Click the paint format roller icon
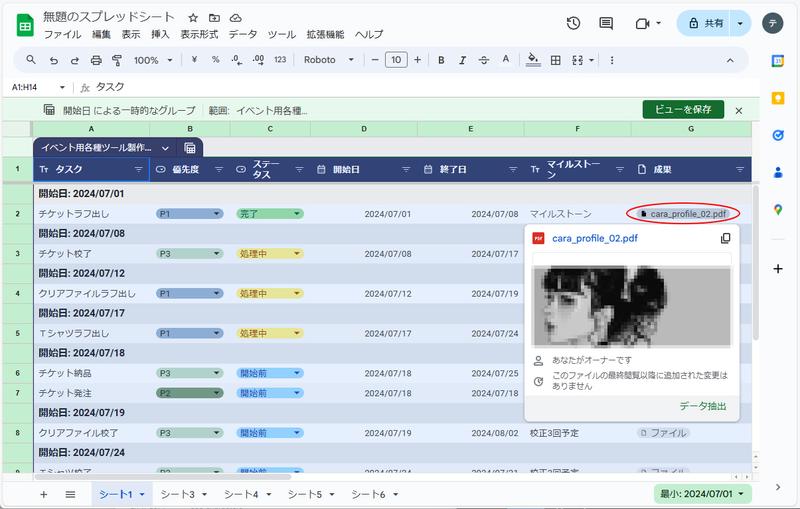This screenshot has width=800, height=509. (x=117, y=60)
